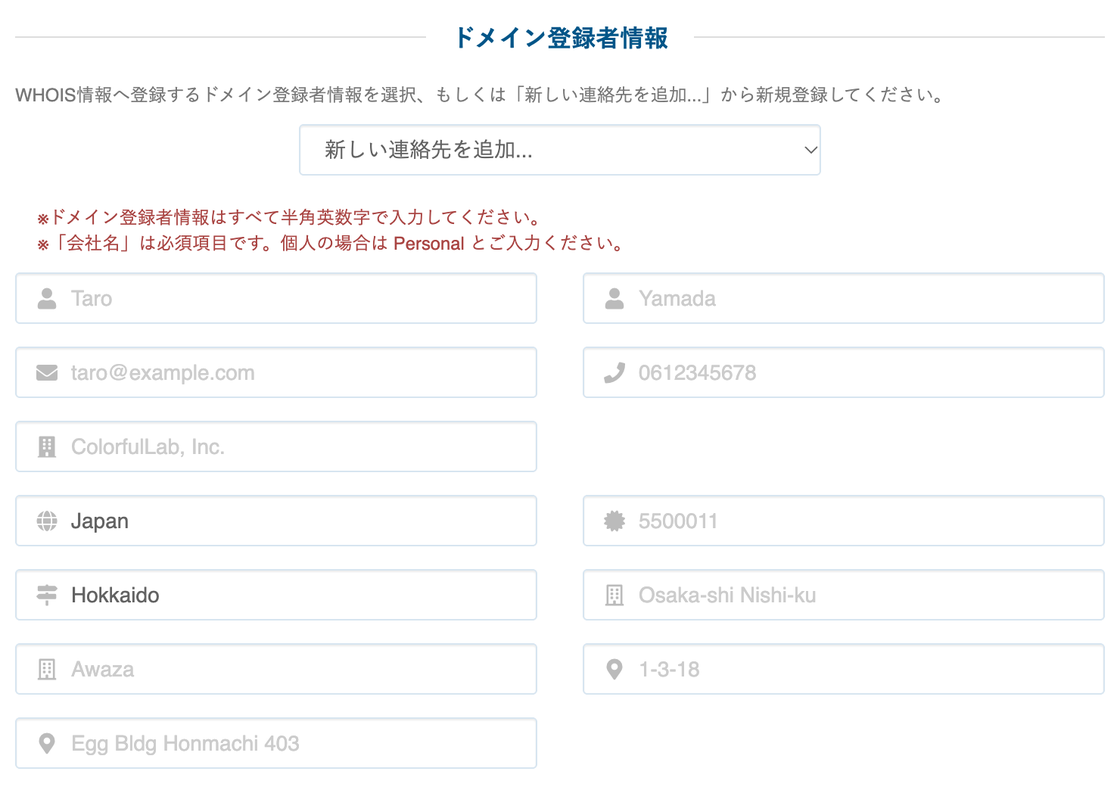Focus the 0612345678 phone number field
This screenshot has height=790, width=1120.
click(844, 373)
